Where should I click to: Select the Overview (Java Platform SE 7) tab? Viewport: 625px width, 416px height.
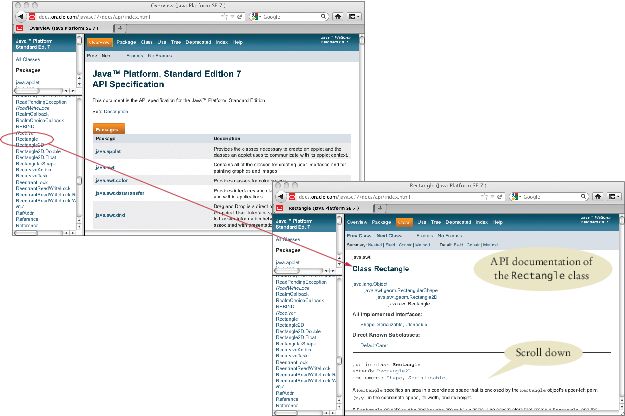pos(64,28)
